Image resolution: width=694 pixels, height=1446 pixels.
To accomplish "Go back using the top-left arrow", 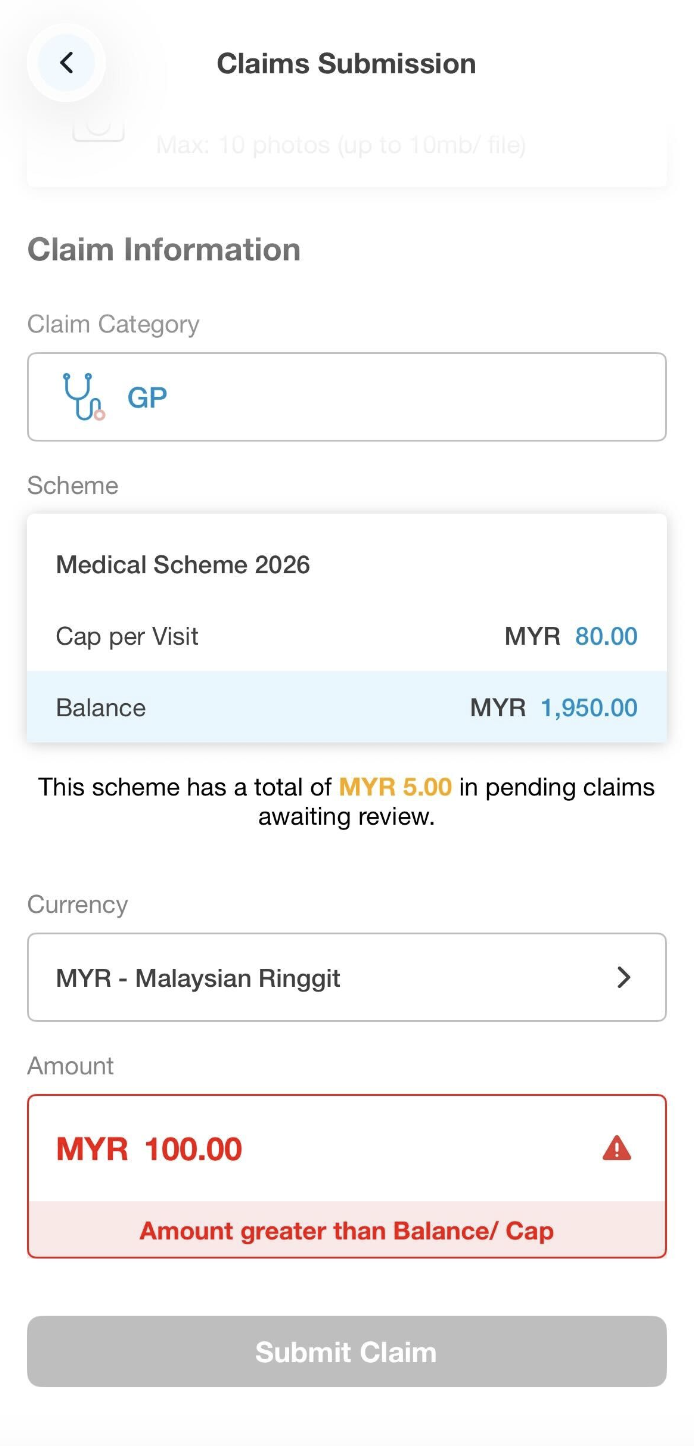I will click(66, 63).
